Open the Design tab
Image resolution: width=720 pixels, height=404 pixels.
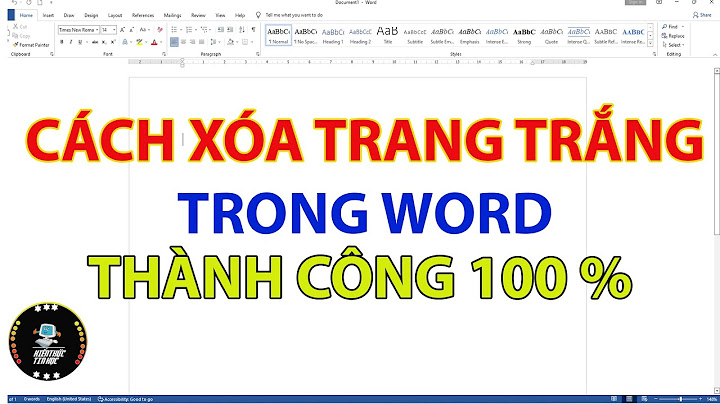[91, 15]
